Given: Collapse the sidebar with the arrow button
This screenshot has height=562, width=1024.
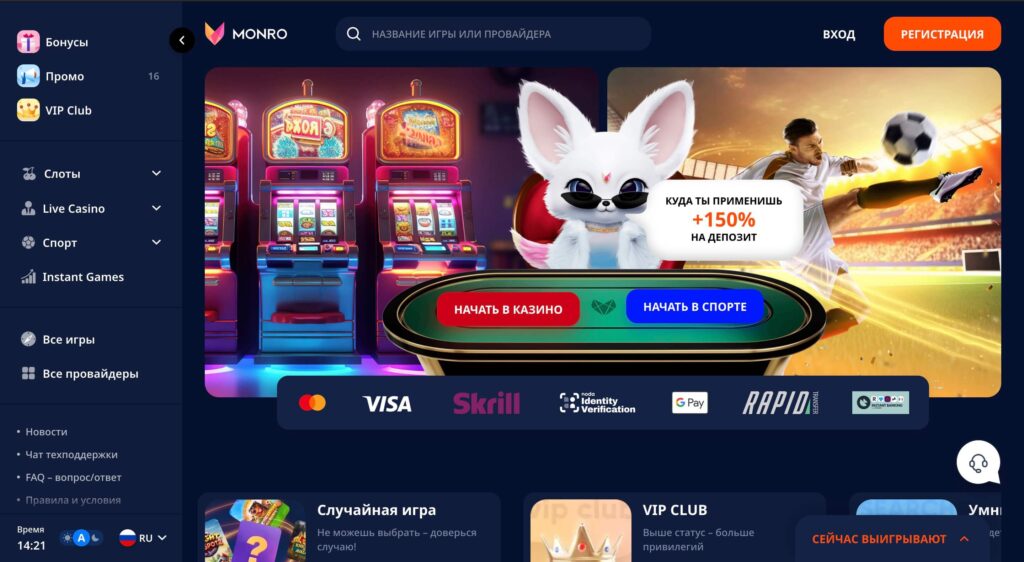Looking at the screenshot, I should [182, 40].
